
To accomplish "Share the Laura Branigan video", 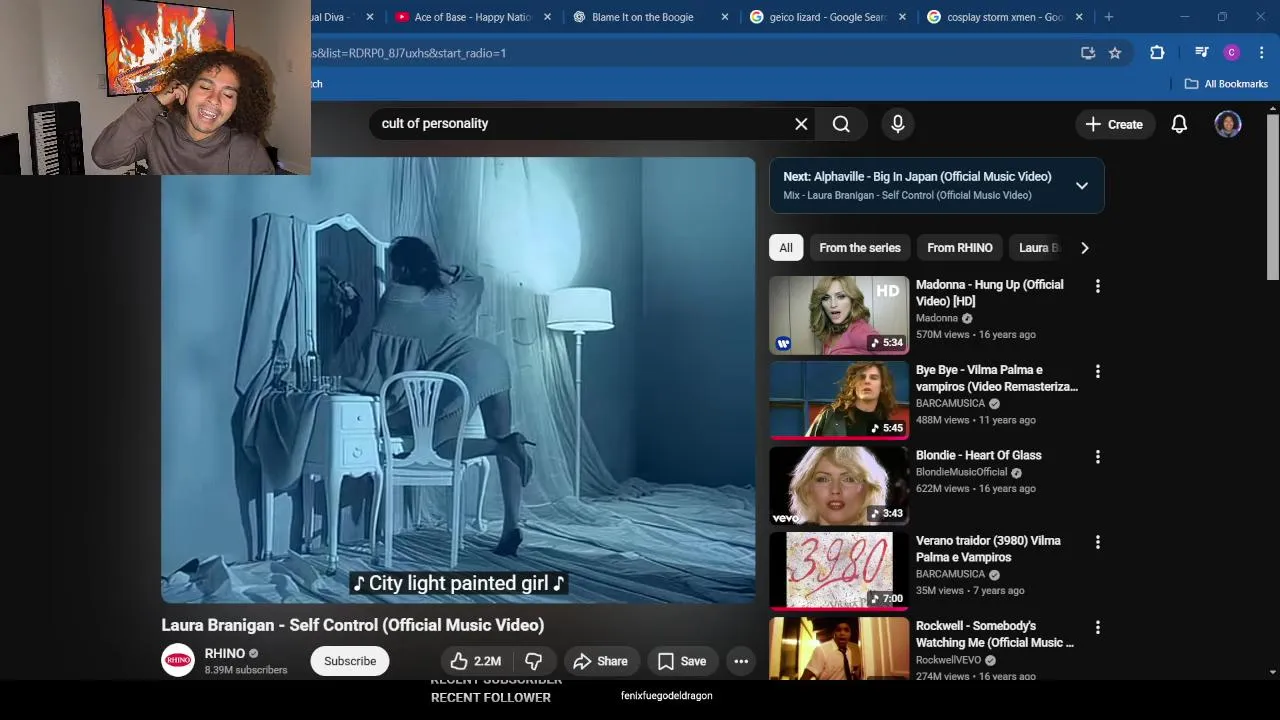I will 600,661.
